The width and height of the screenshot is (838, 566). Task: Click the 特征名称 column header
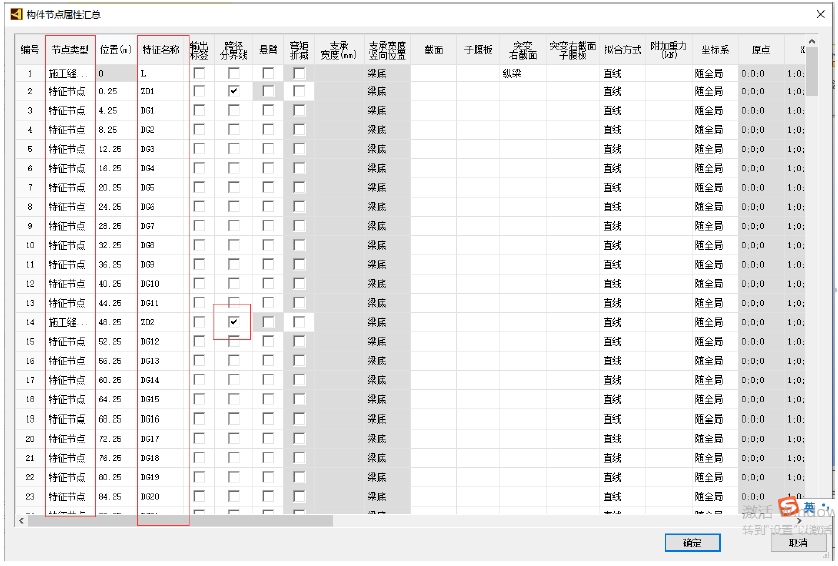coord(162,50)
